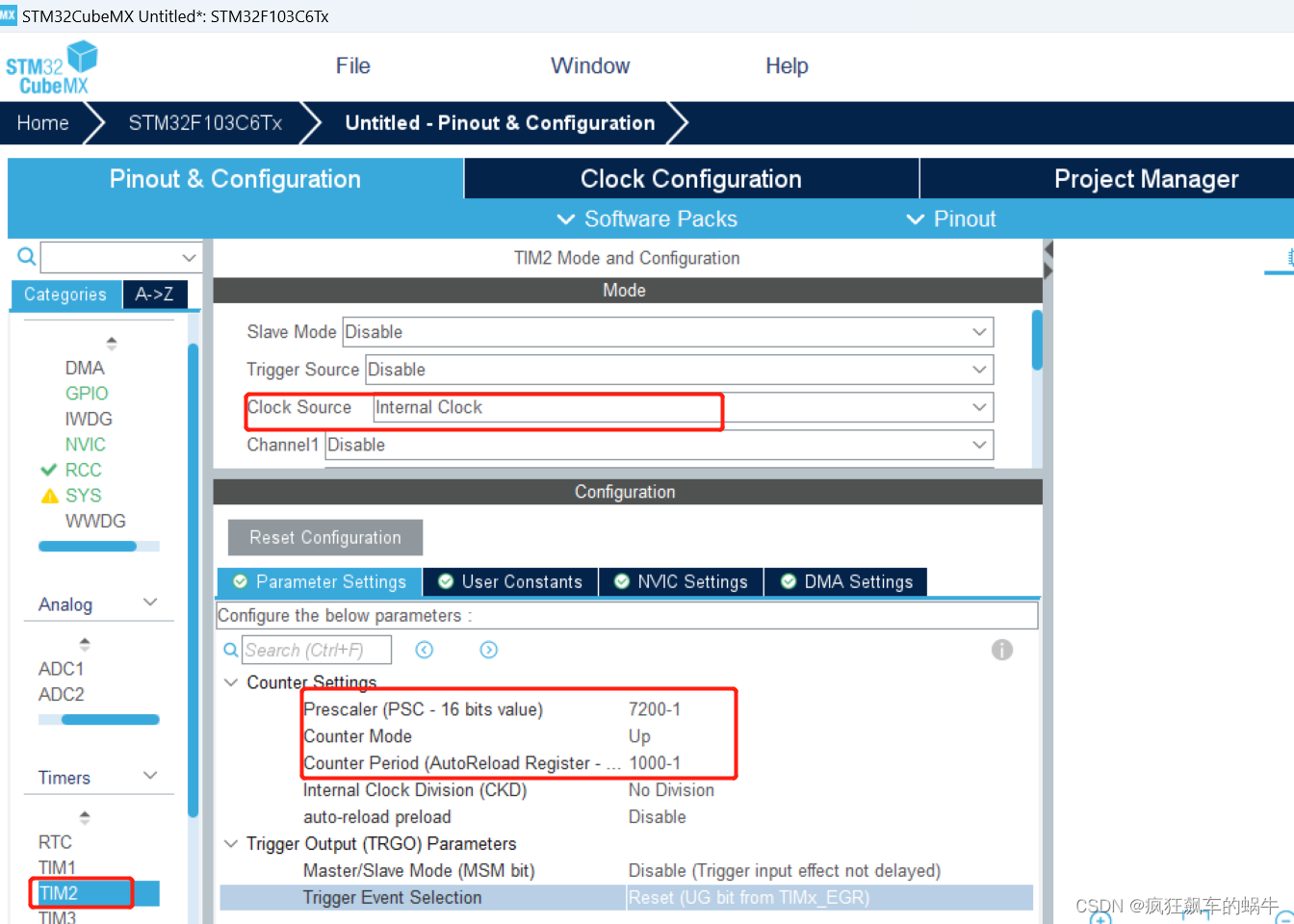Collapse the Timers category
Image resolution: width=1294 pixels, height=924 pixels.
pyautogui.click(x=150, y=776)
